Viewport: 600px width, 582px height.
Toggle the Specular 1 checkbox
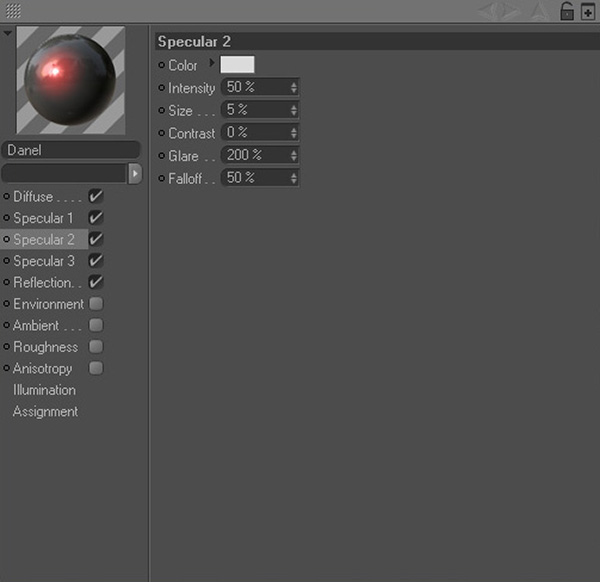click(x=96, y=218)
